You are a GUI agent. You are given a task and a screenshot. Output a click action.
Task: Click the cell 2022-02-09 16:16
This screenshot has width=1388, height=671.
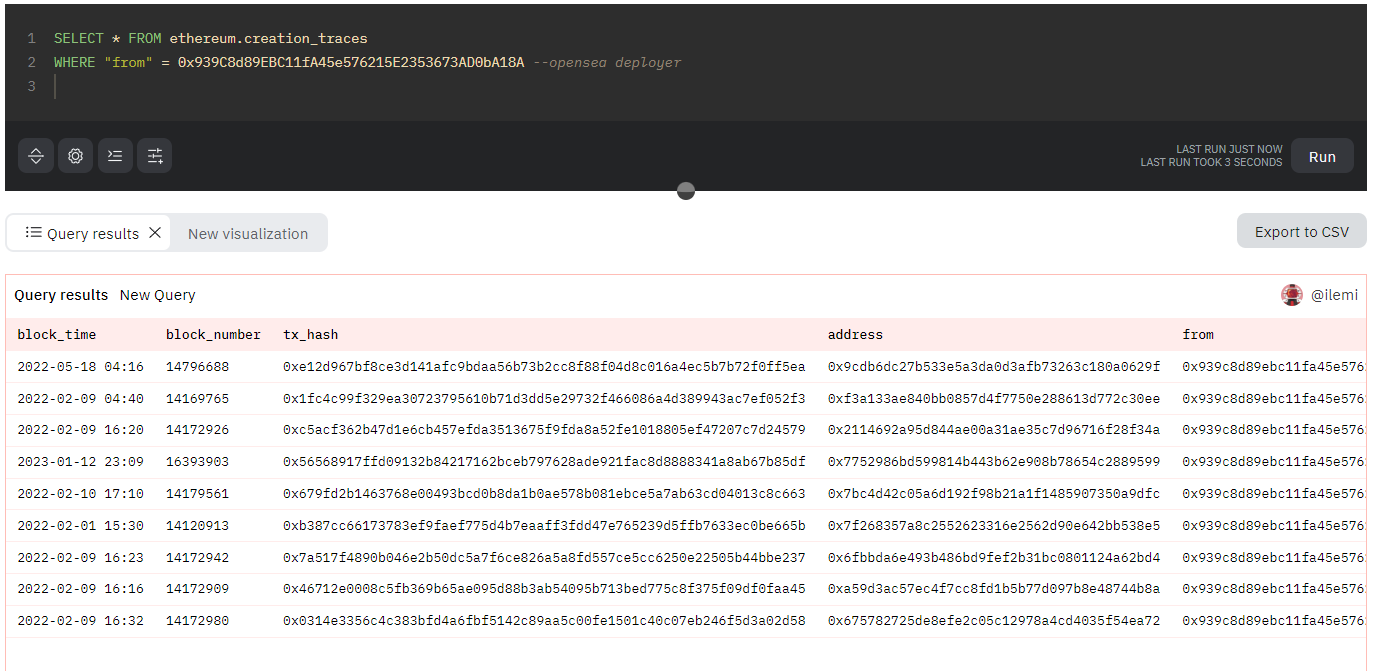click(80, 589)
